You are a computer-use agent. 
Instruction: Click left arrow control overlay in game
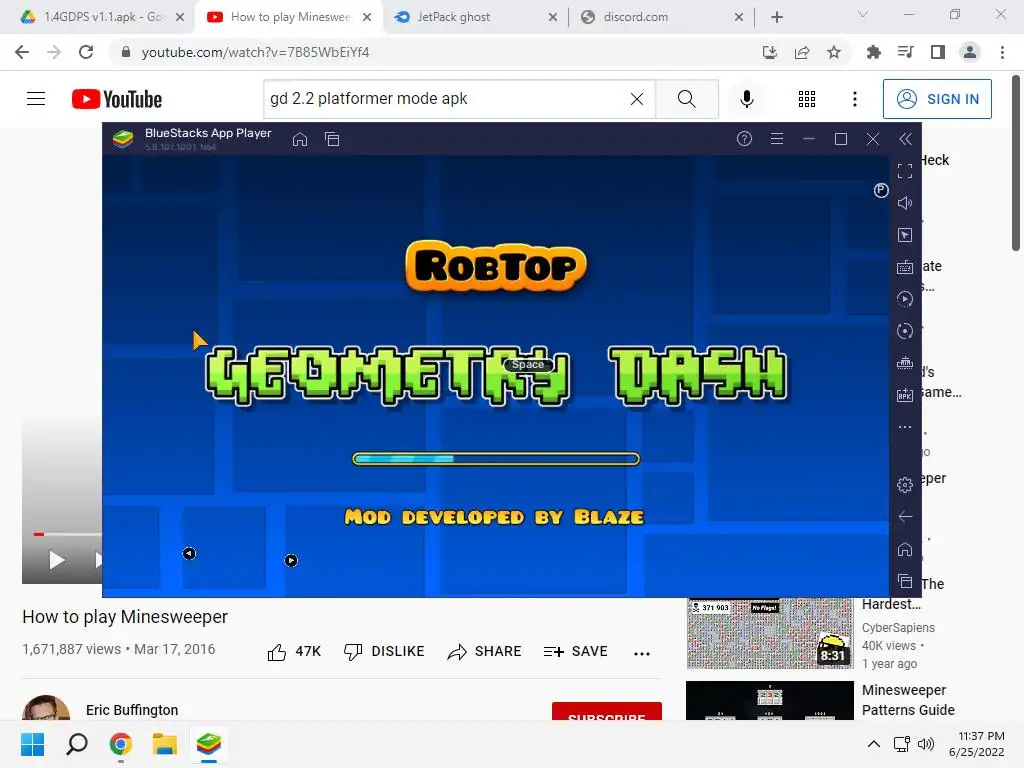pyautogui.click(x=189, y=554)
